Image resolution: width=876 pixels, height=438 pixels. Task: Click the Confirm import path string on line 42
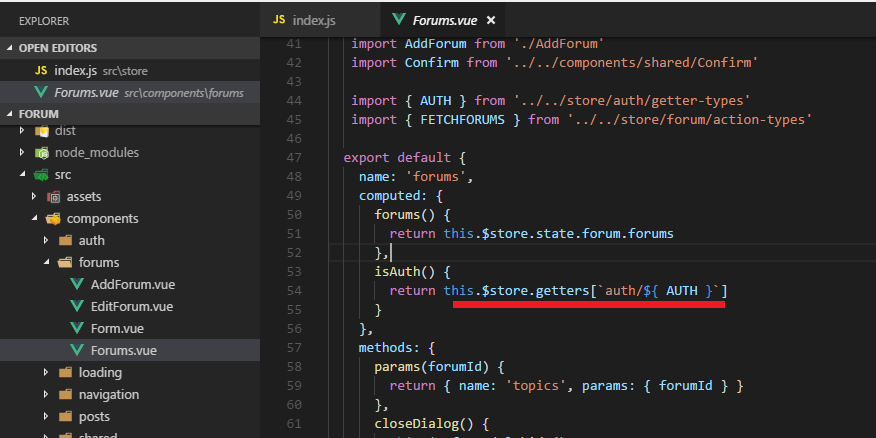click(x=632, y=63)
